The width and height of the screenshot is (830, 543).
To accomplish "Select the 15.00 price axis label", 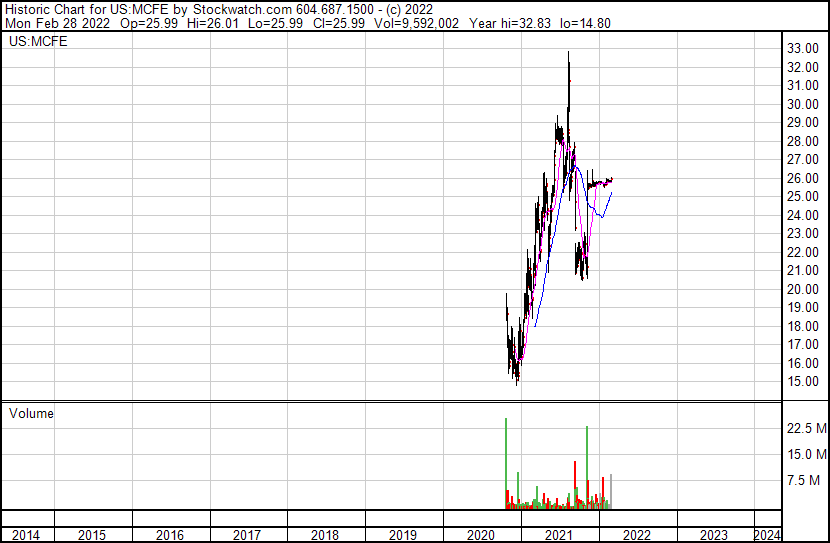I will click(803, 382).
